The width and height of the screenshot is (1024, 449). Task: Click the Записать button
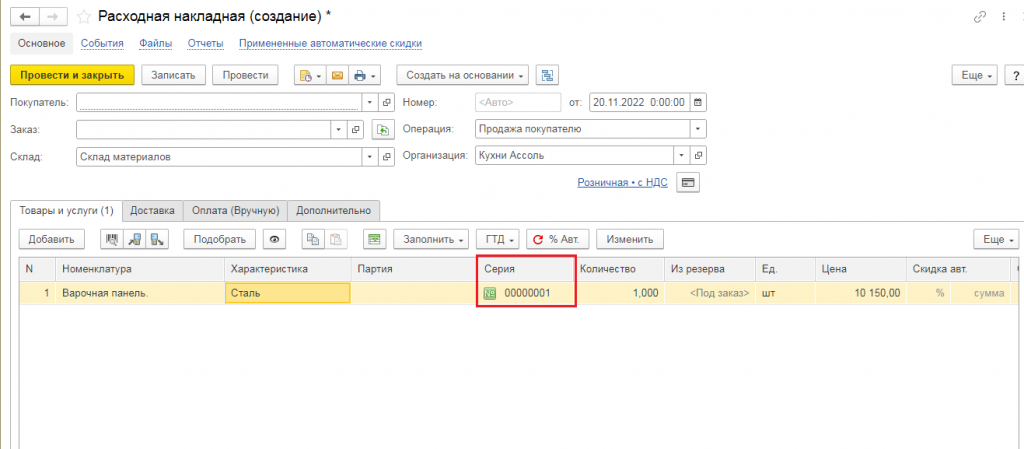coord(174,75)
